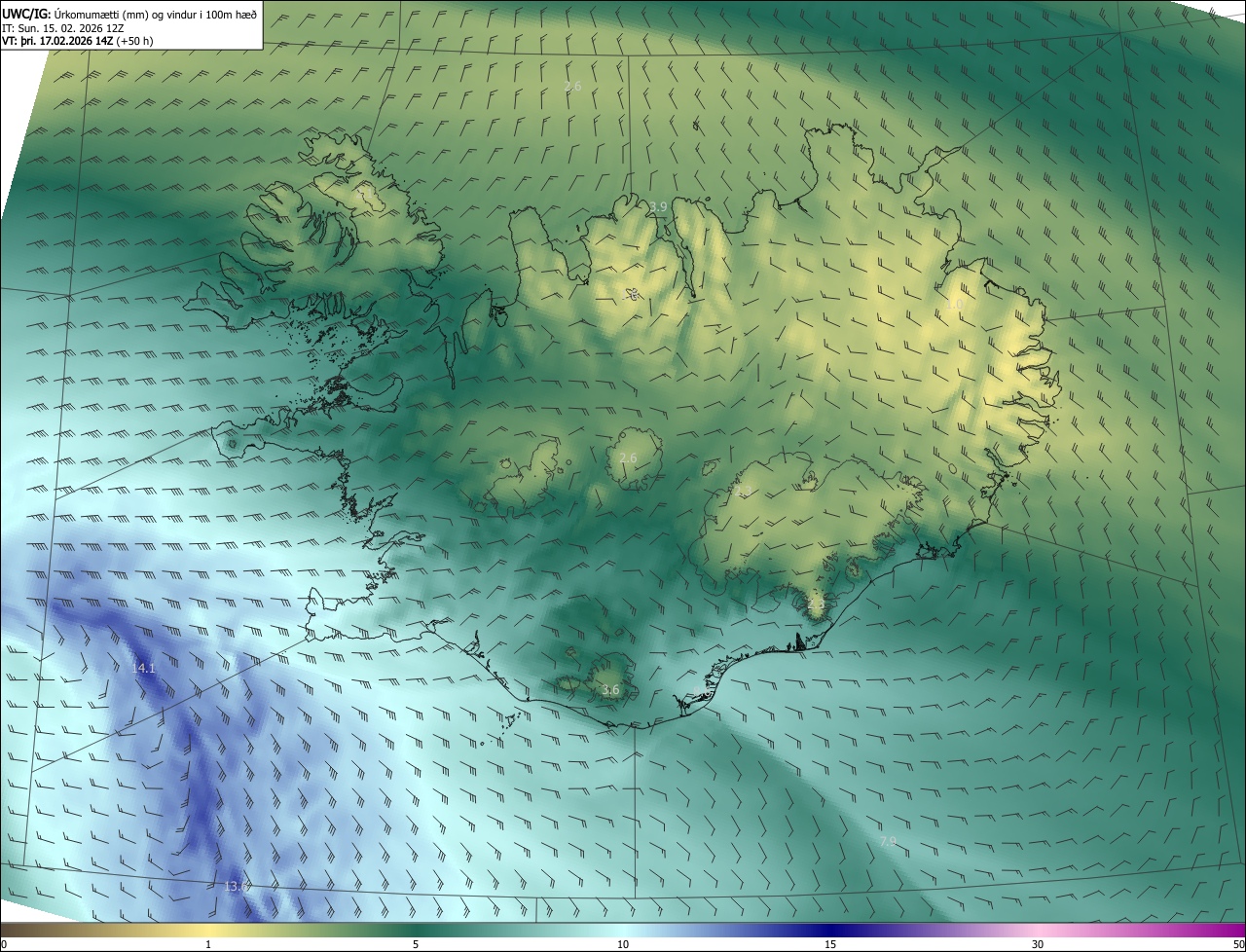Click the "VT: þri. 17.02.2026 14Z (+50 h)" line
This screenshot has height=952, width=1246.
[77, 41]
